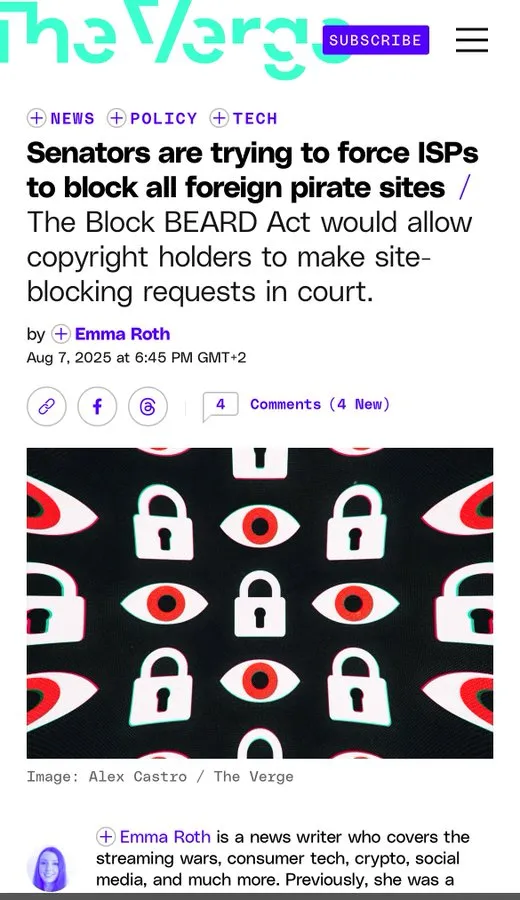Follow the News topic plus icon
Screen dimensions: 520x900
36,118
